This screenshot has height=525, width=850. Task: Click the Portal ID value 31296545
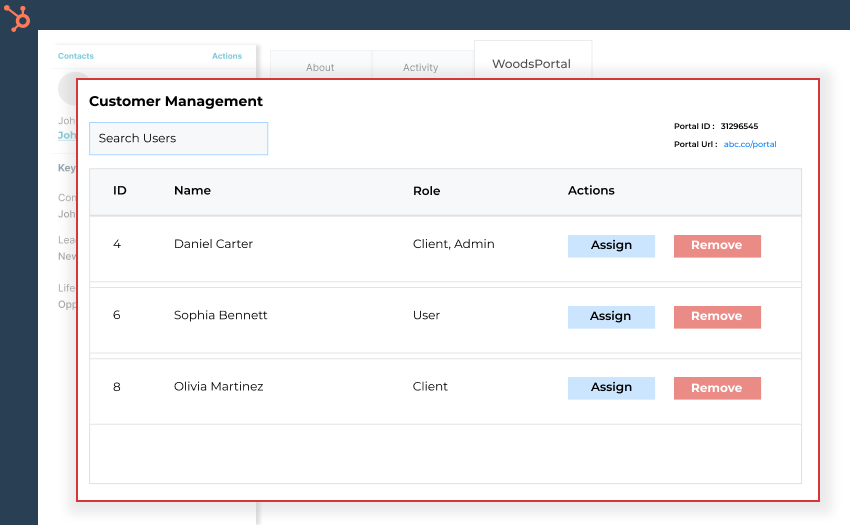click(739, 126)
